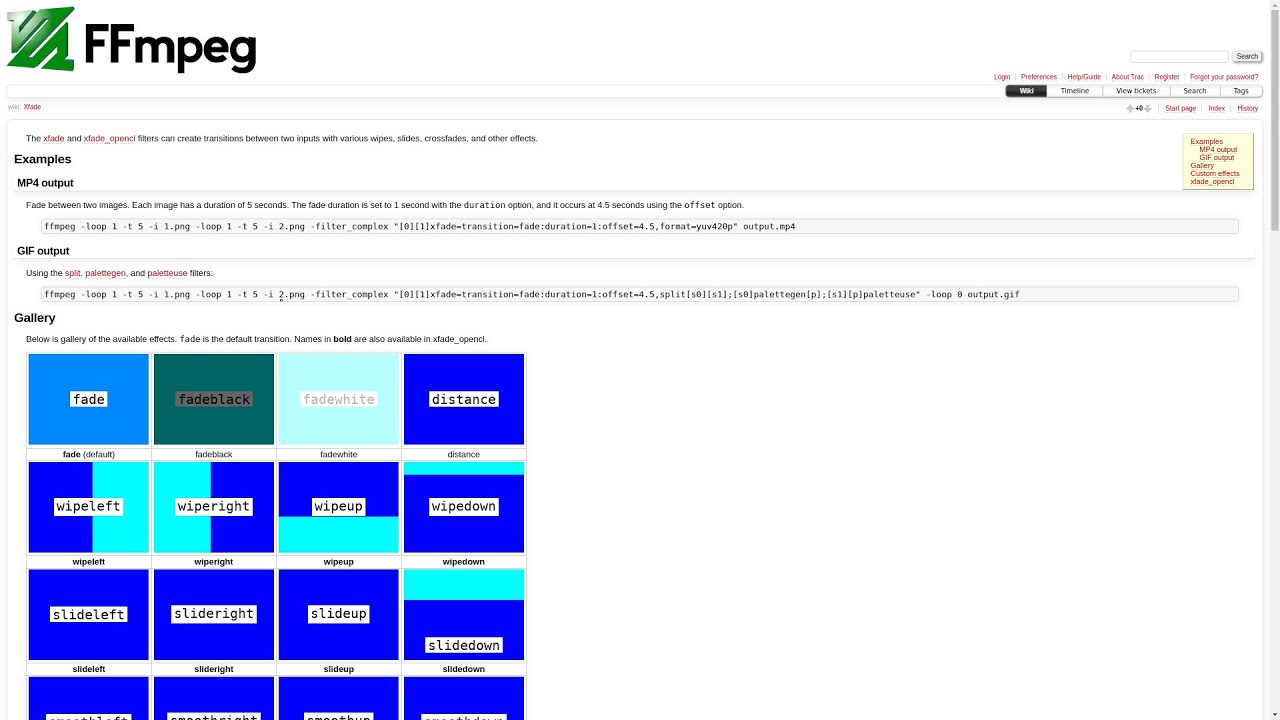1280x720 pixels.
Task: Open the slideleft transition preview thumbnail
Action: point(89,615)
